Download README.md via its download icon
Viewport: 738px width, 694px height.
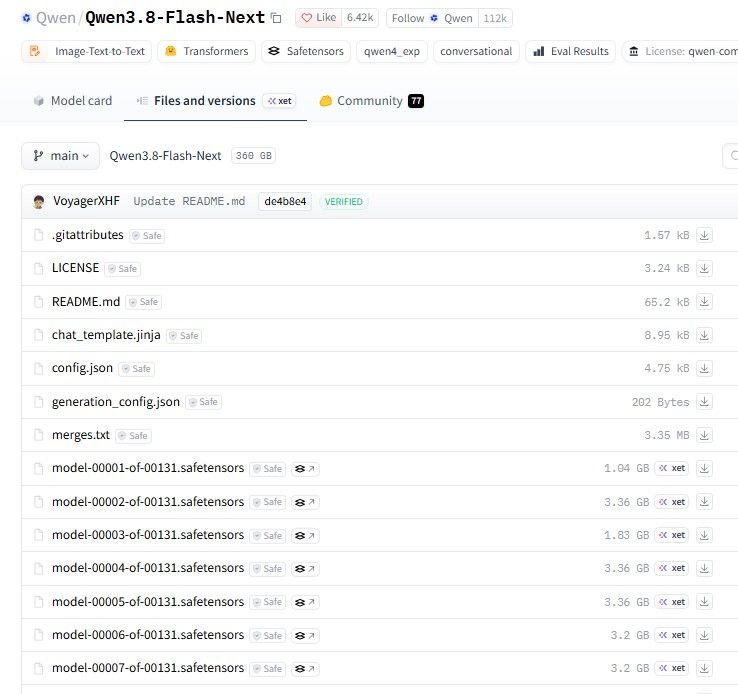coord(704,302)
